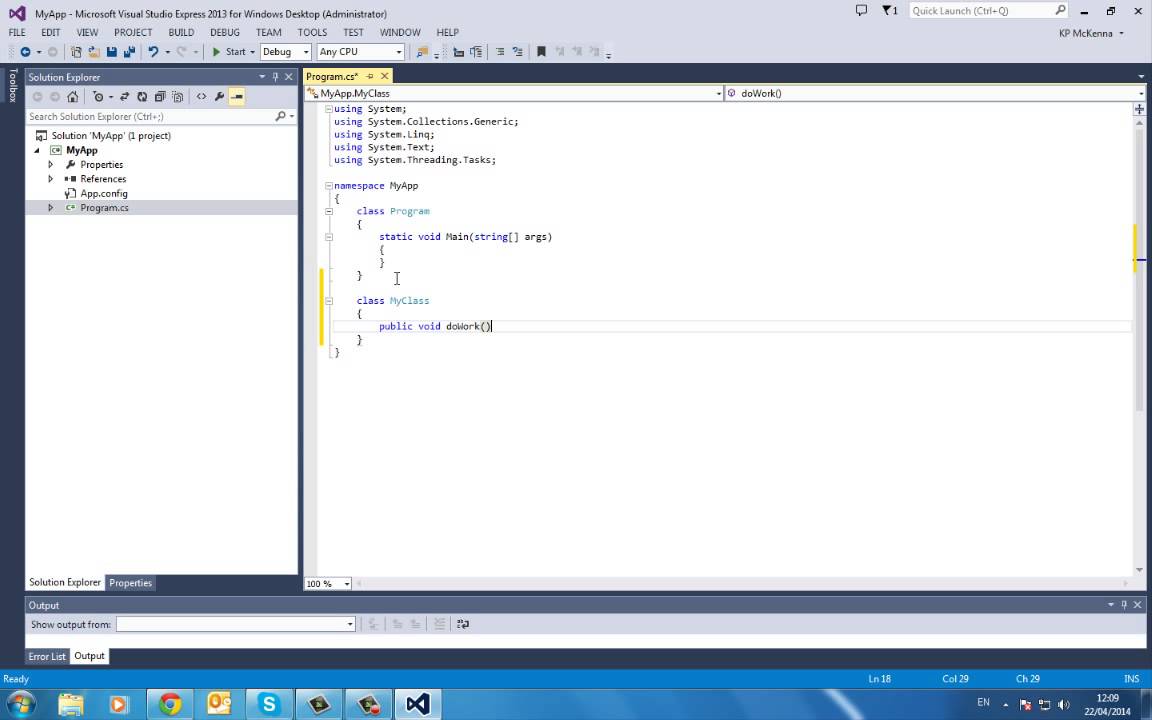The width and height of the screenshot is (1152, 720).
Task: Select Solution 'MyApp' (1 project) node
Action: (x=111, y=135)
